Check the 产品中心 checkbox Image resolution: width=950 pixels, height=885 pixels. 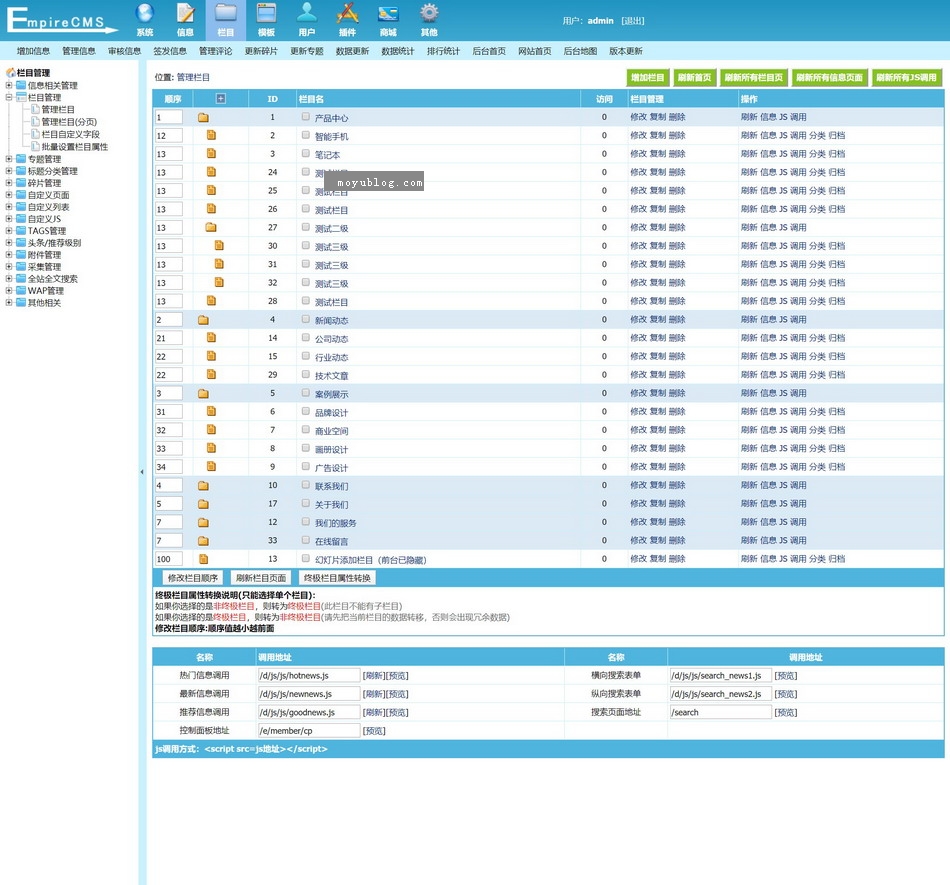pyautogui.click(x=305, y=117)
